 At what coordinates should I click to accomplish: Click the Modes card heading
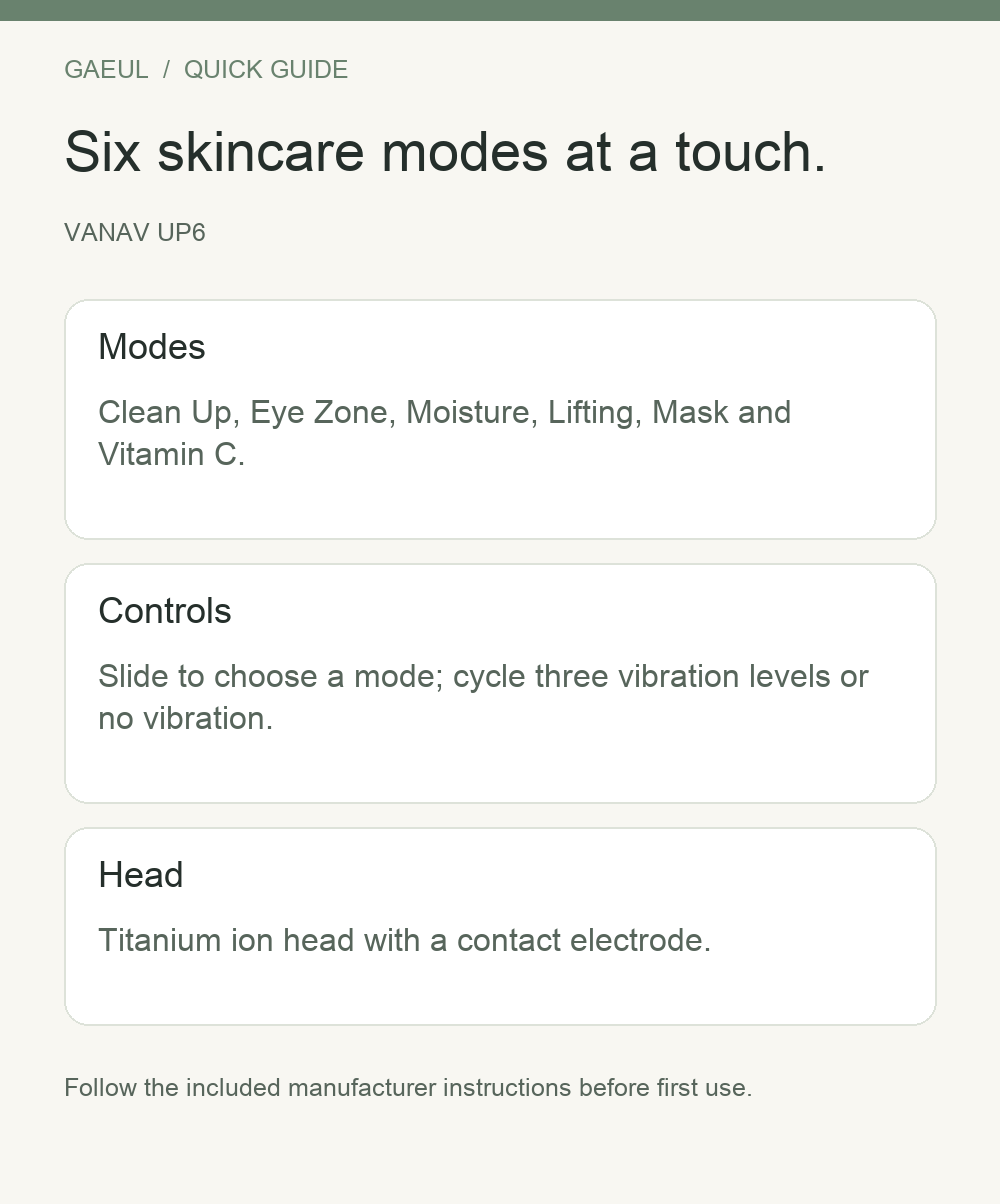(x=152, y=347)
